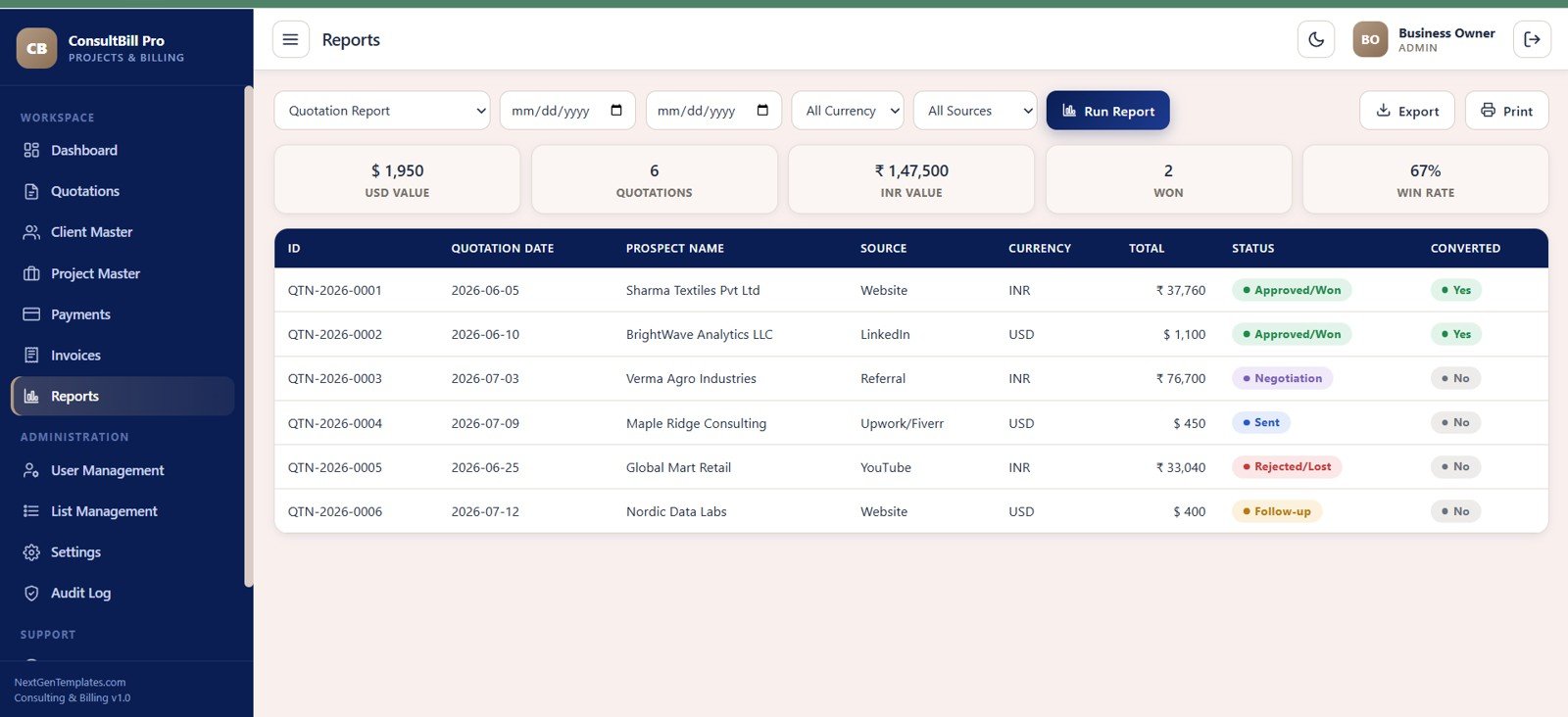1568x717 pixels.
Task: Click Approved/Won badge for Sharma Textiles
Action: (x=1292, y=290)
